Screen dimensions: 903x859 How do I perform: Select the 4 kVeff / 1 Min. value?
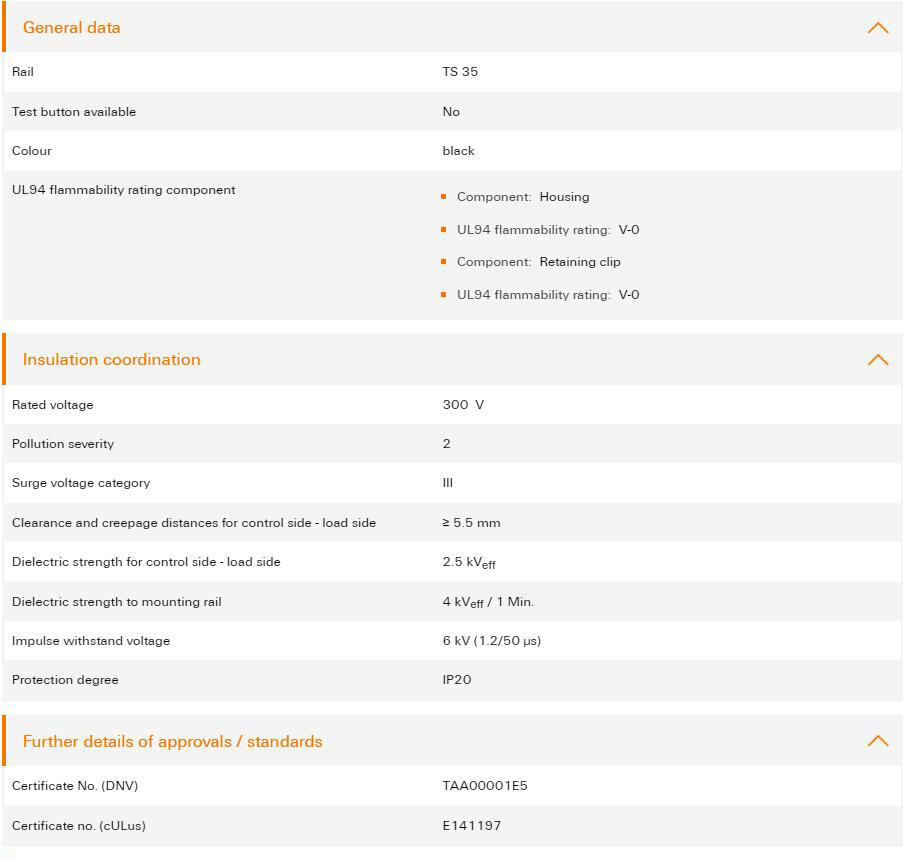(488, 602)
